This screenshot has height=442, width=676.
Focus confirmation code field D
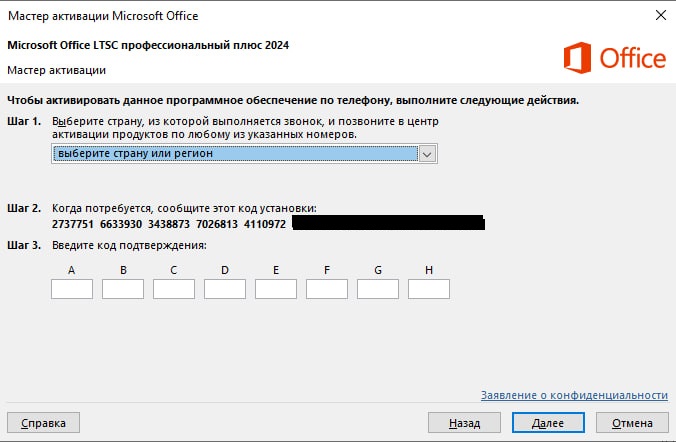(x=225, y=289)
